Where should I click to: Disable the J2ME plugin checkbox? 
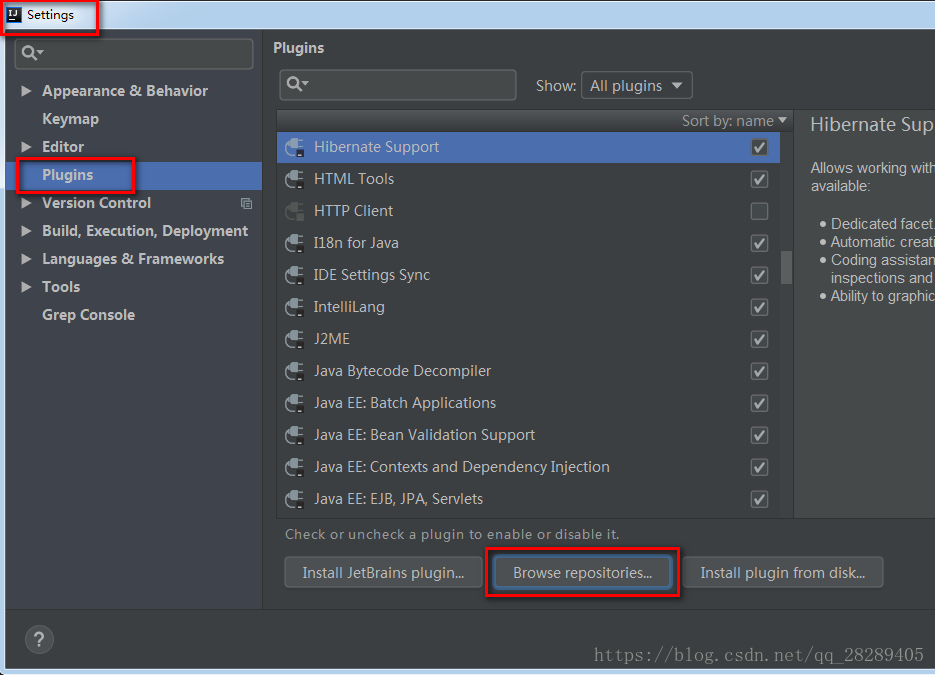[x=759, y=339]
